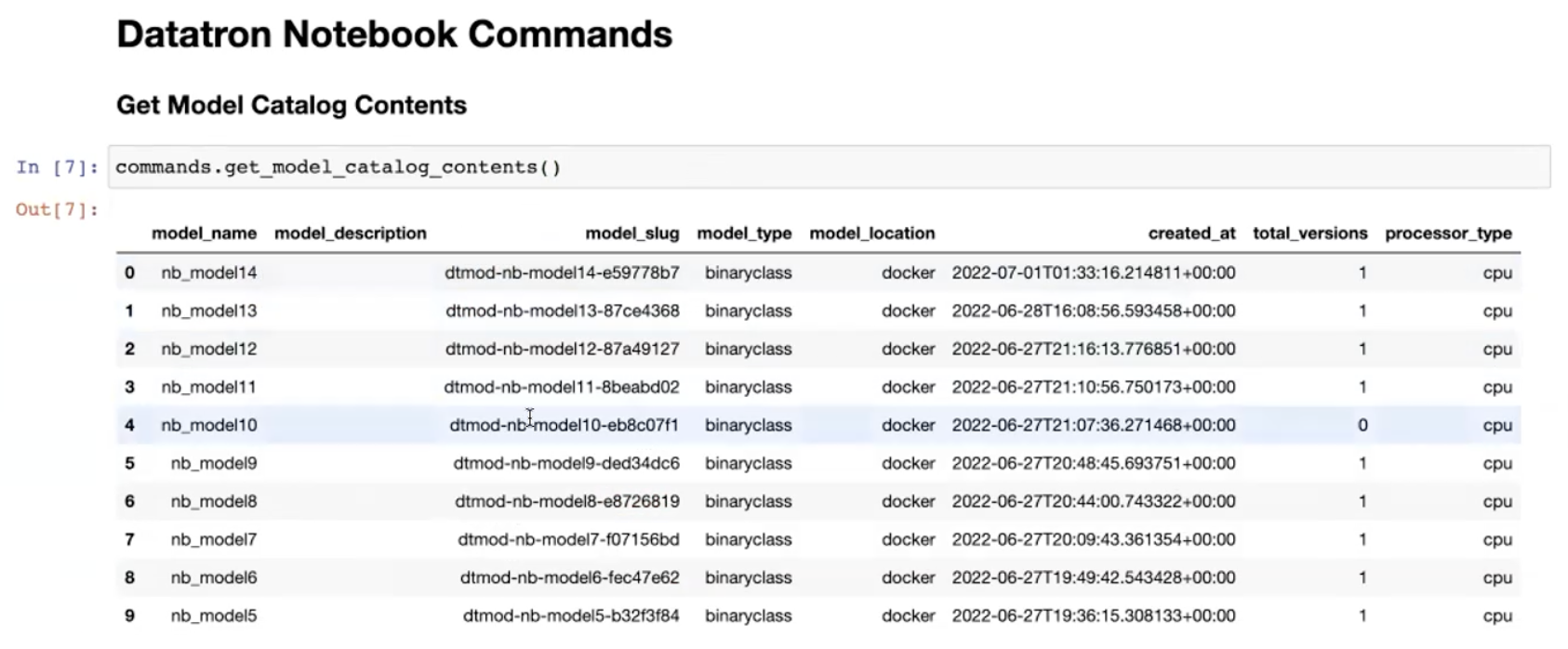The height and width of the screenshot is (649, 1568).
Task: Click the Get Model Catalog Contents subheading
Action: pos(291,105)
